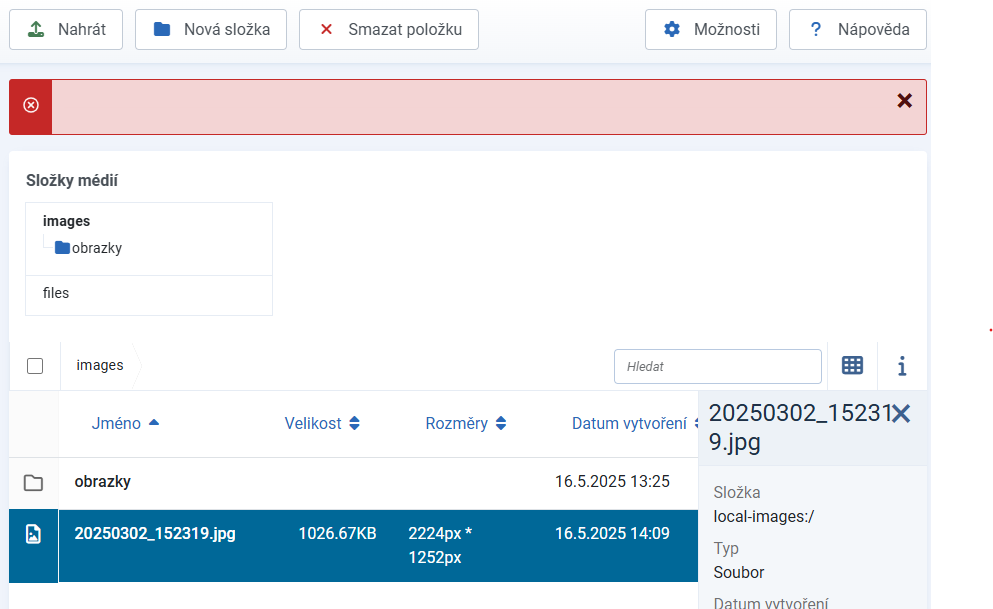The width and height of the screenshot is (993, 609).
Task: Dismiss the red error alert
Action: click(x=904, y=101)
